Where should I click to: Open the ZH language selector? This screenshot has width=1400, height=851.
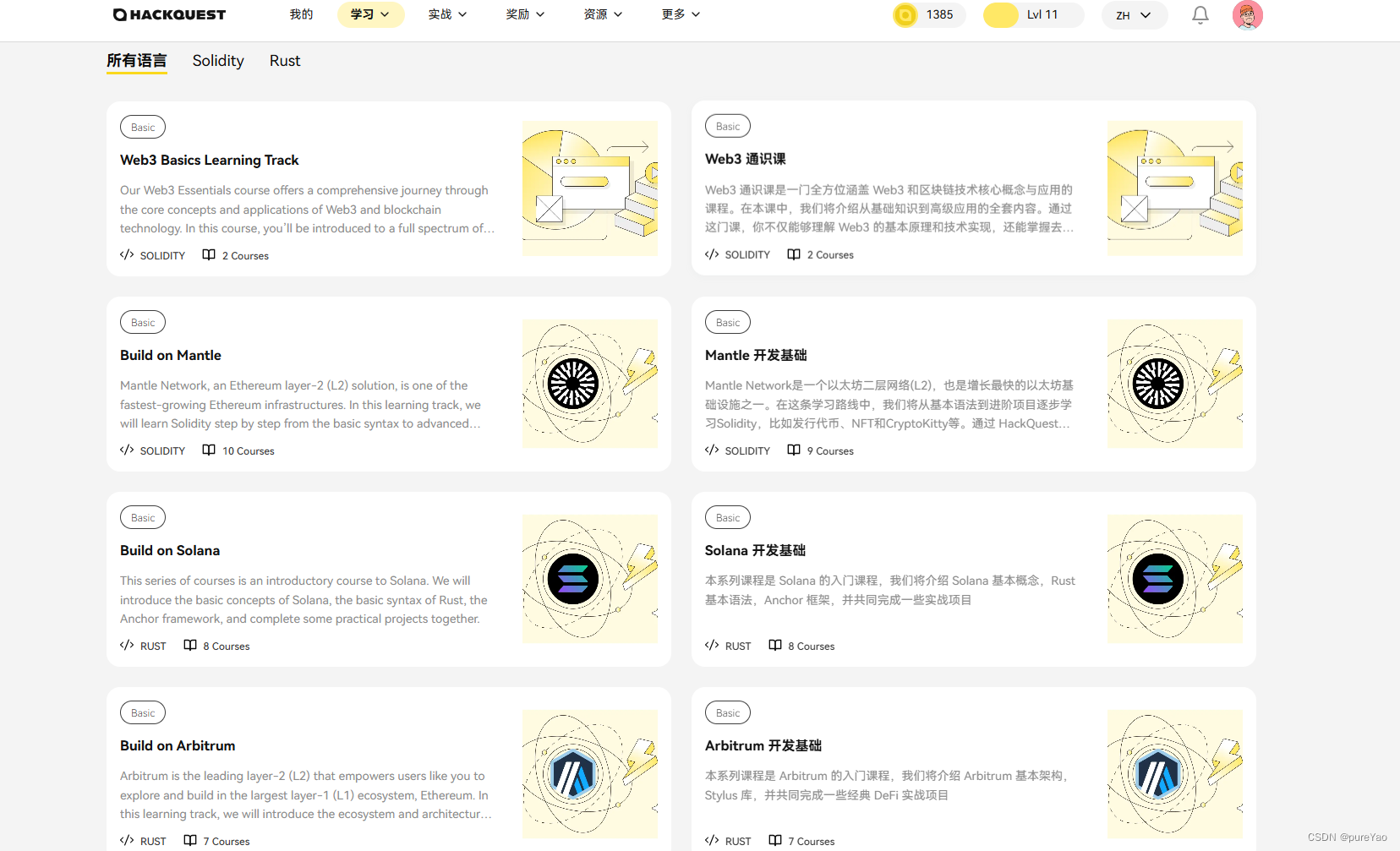pos(1135,15)
